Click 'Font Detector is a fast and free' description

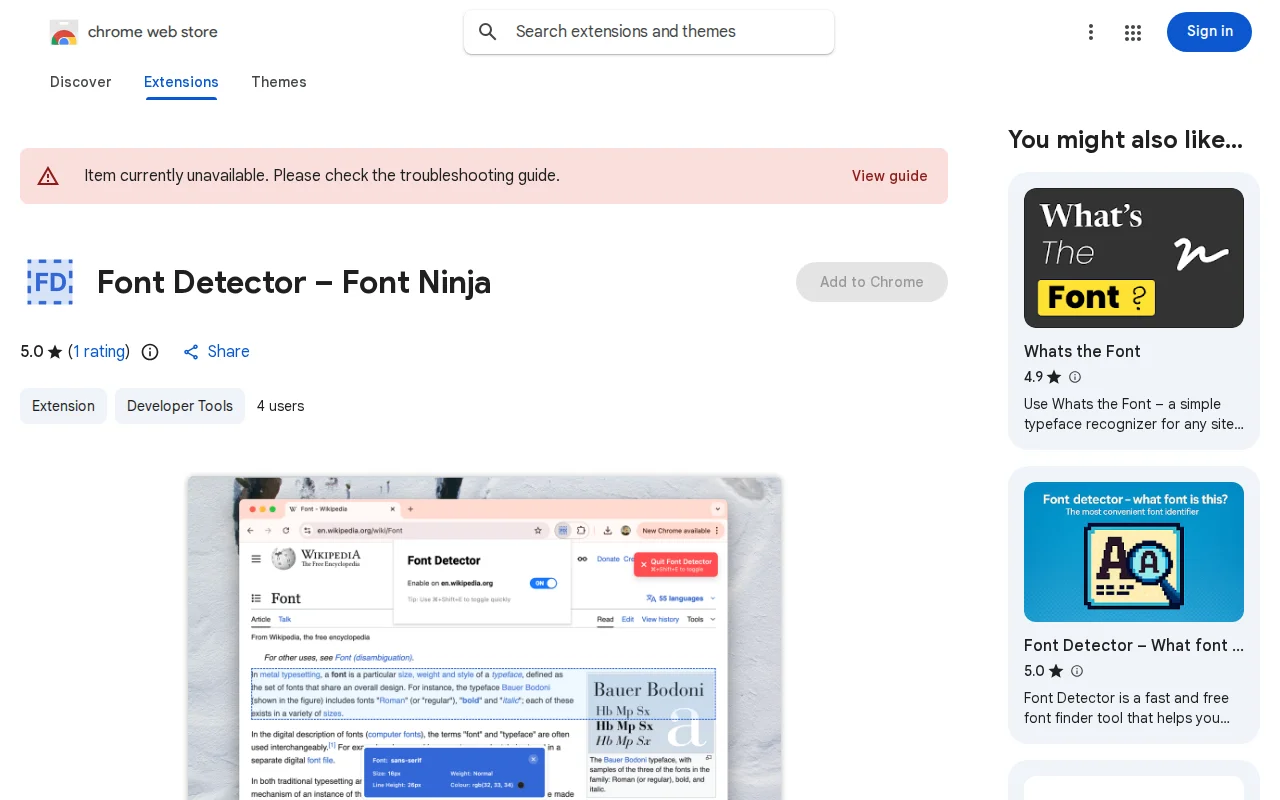coord(1126,708)
